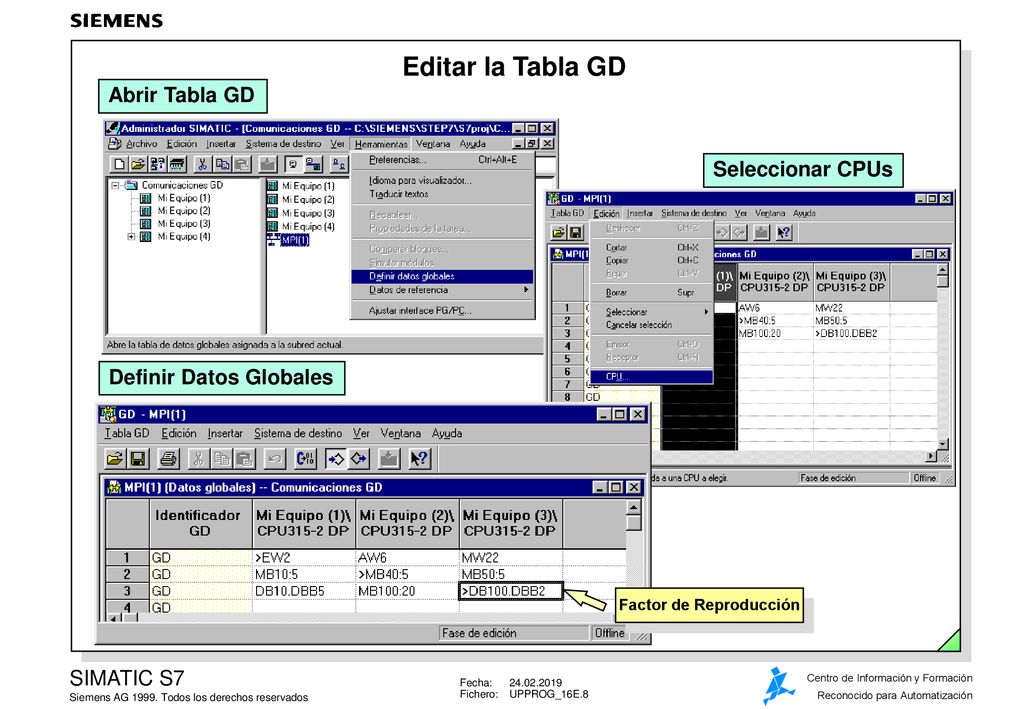Click cell MB100:20 in bottom GD table
This screenshot has height=709, width=1024.
coord(408,591)
